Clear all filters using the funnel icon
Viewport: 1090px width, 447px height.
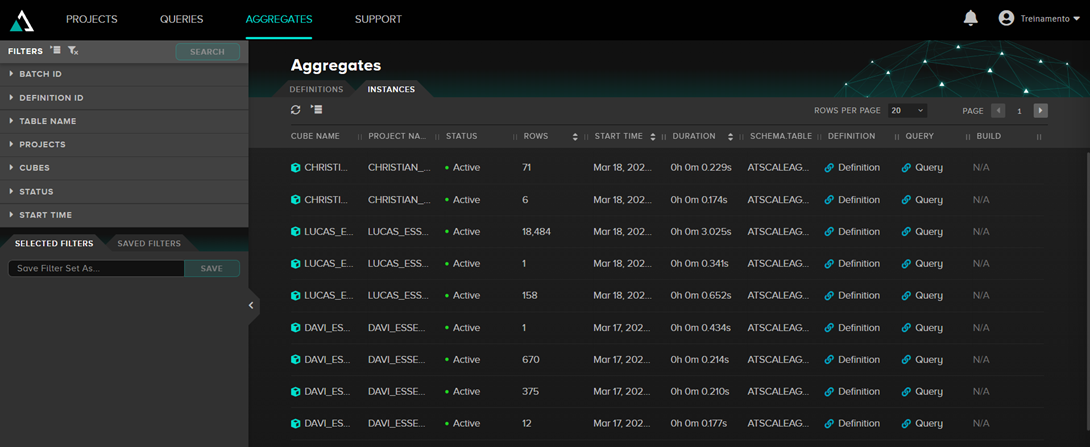tap(73, 51)
